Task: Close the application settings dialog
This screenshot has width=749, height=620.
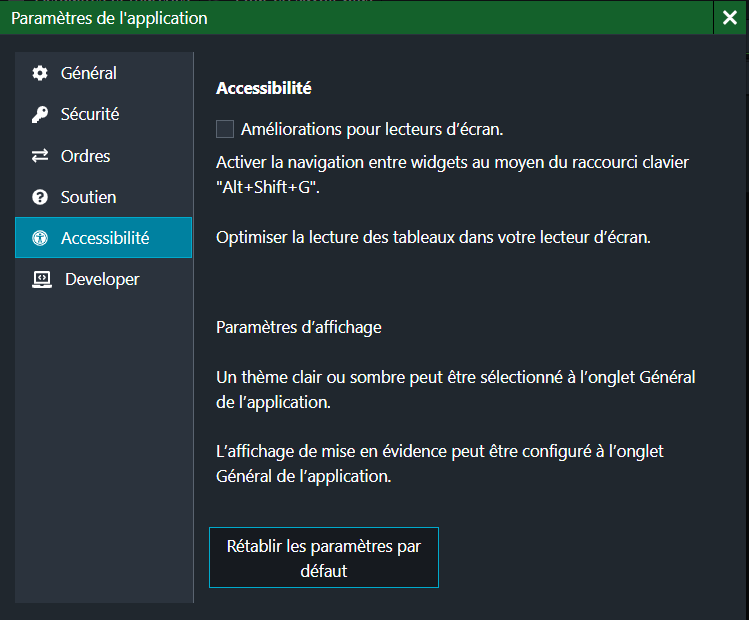Action: tap(727, 18)
